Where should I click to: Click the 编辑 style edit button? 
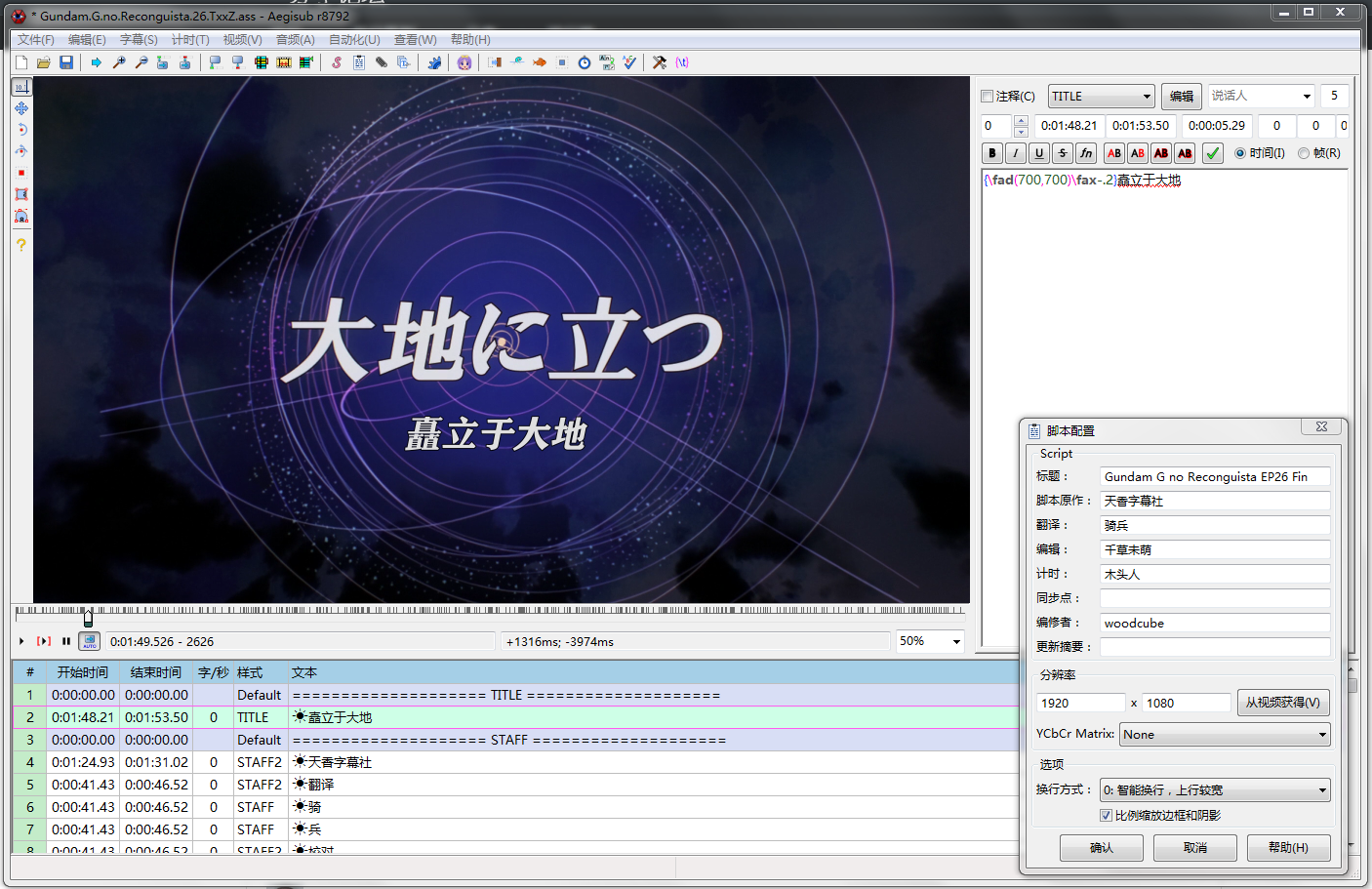[1182, 97]
